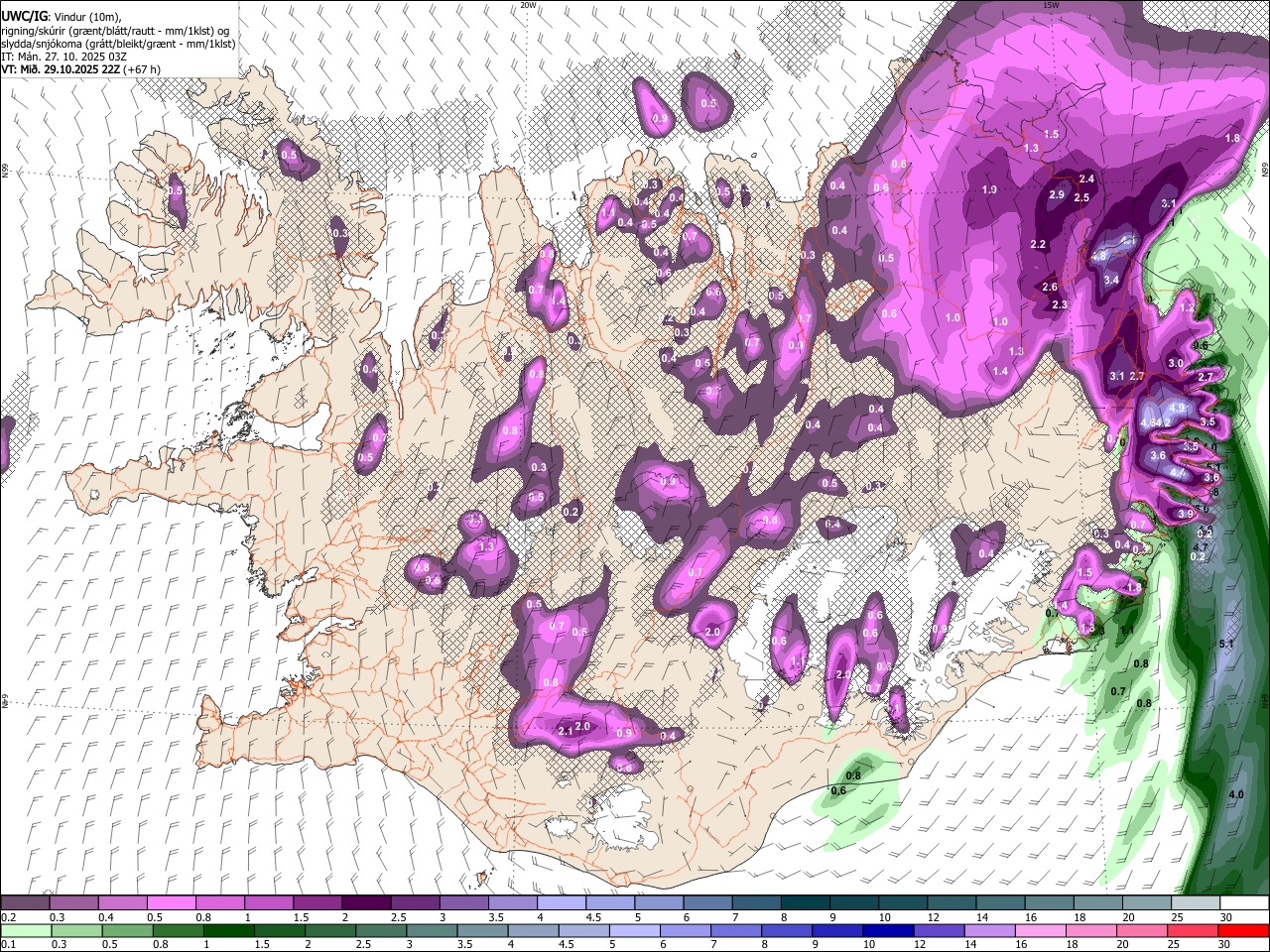1270x952 pixels.
Task: Select red lower legend swatch labeled 30
Action: pyautogui.click(x=1244, y=930)
